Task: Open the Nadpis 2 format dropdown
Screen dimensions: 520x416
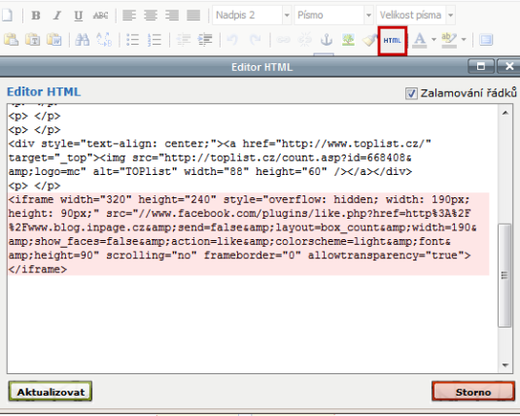Action: click(x=287, y=15)
